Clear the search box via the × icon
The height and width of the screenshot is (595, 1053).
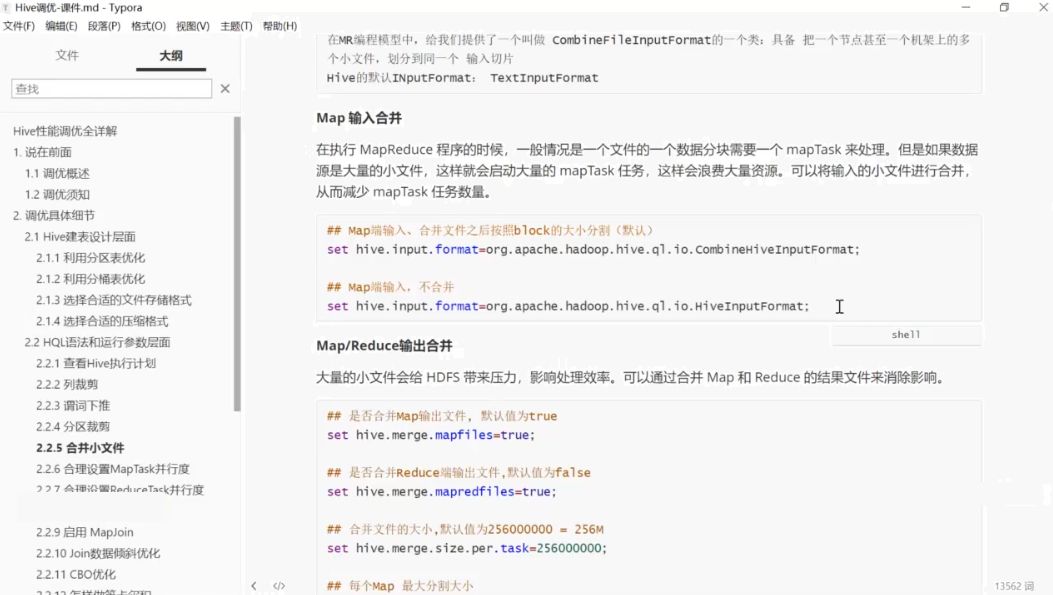point(225,88)
